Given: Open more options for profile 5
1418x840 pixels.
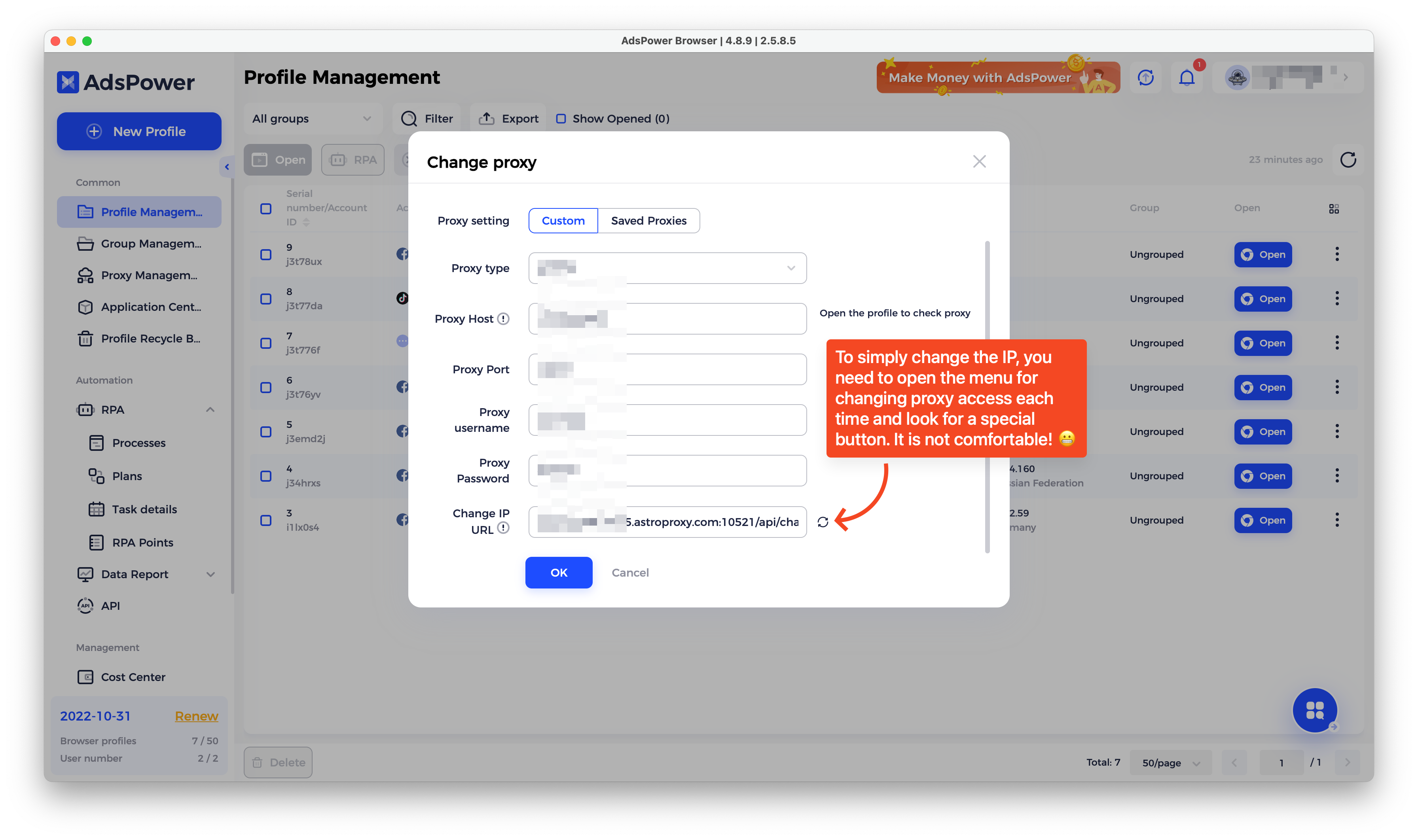Looking at the screenshot, I should 1336,431.
